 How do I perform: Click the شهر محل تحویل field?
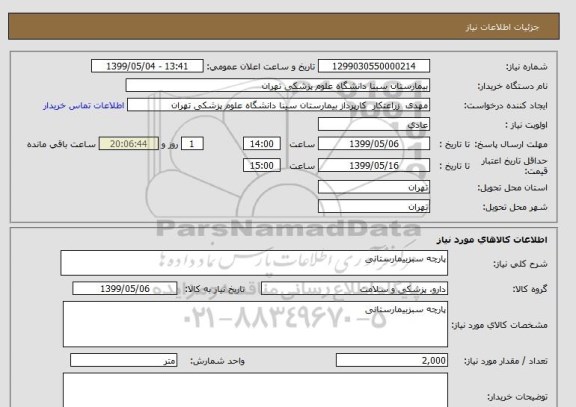(374, 206)
